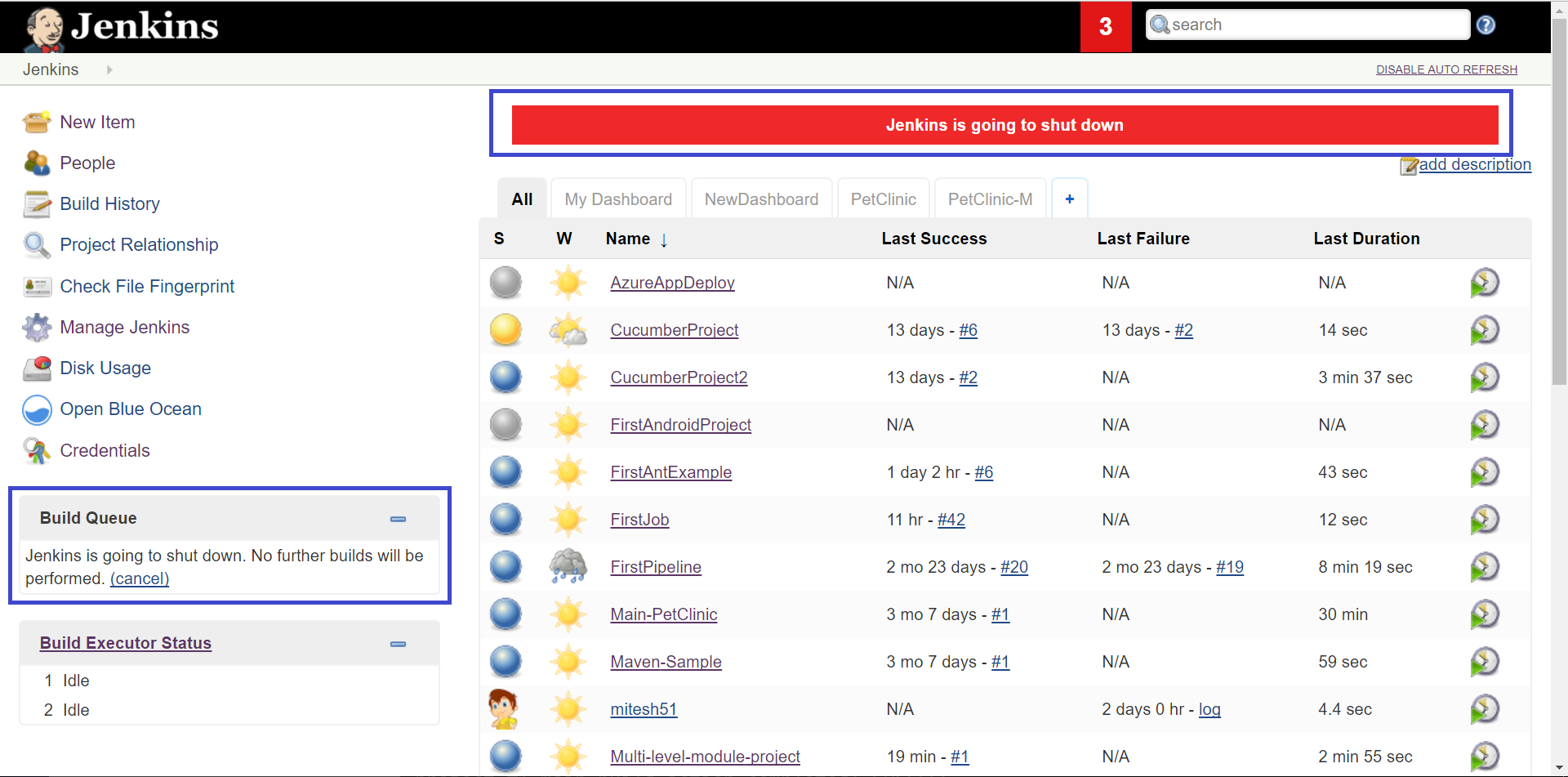Open the FirstPipeline job link
The width and height of the screenshot is (1568, 777).
[656, 567]
